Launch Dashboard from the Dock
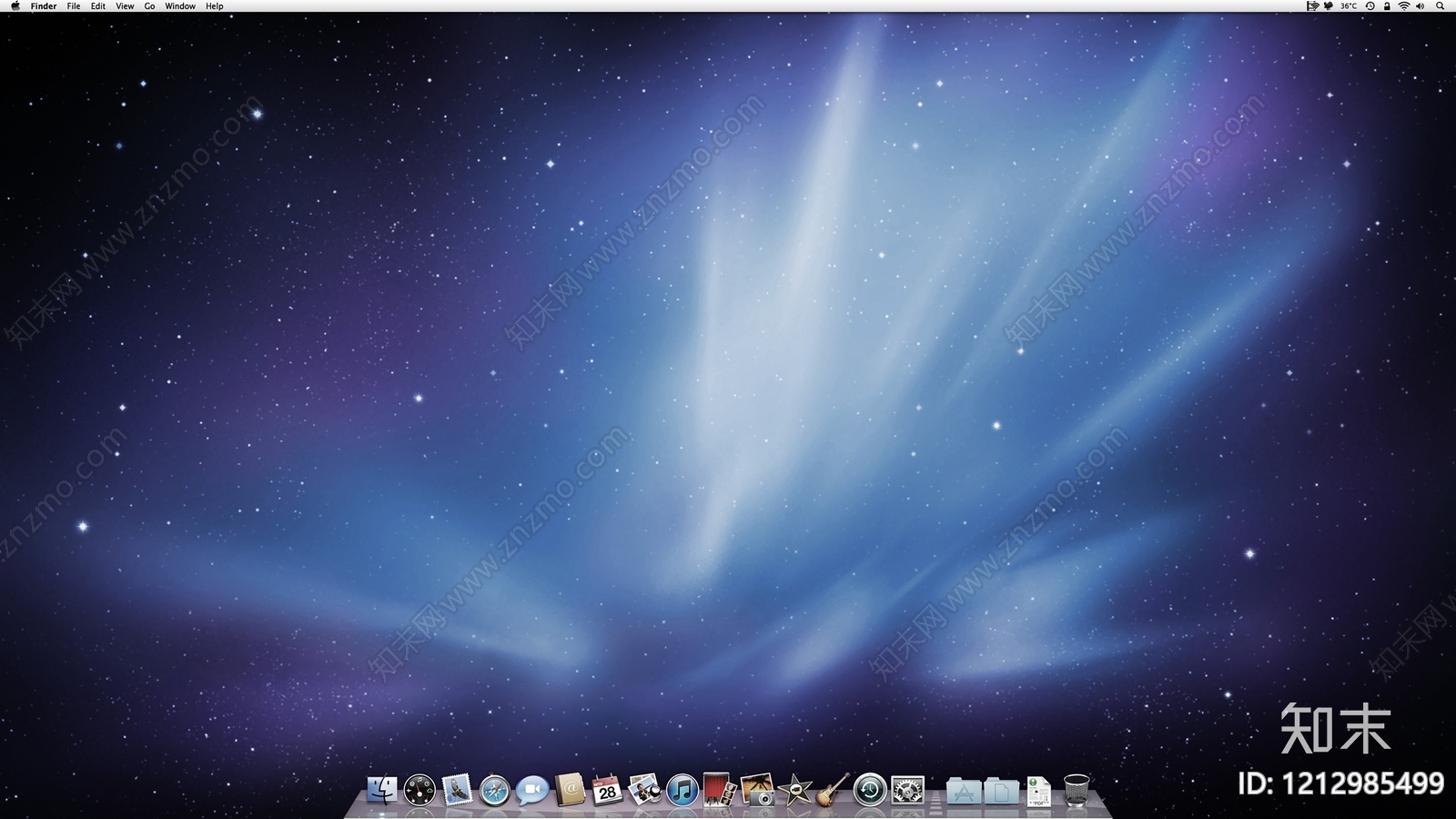Screen dimensions: 1456x819 point(420,790)
